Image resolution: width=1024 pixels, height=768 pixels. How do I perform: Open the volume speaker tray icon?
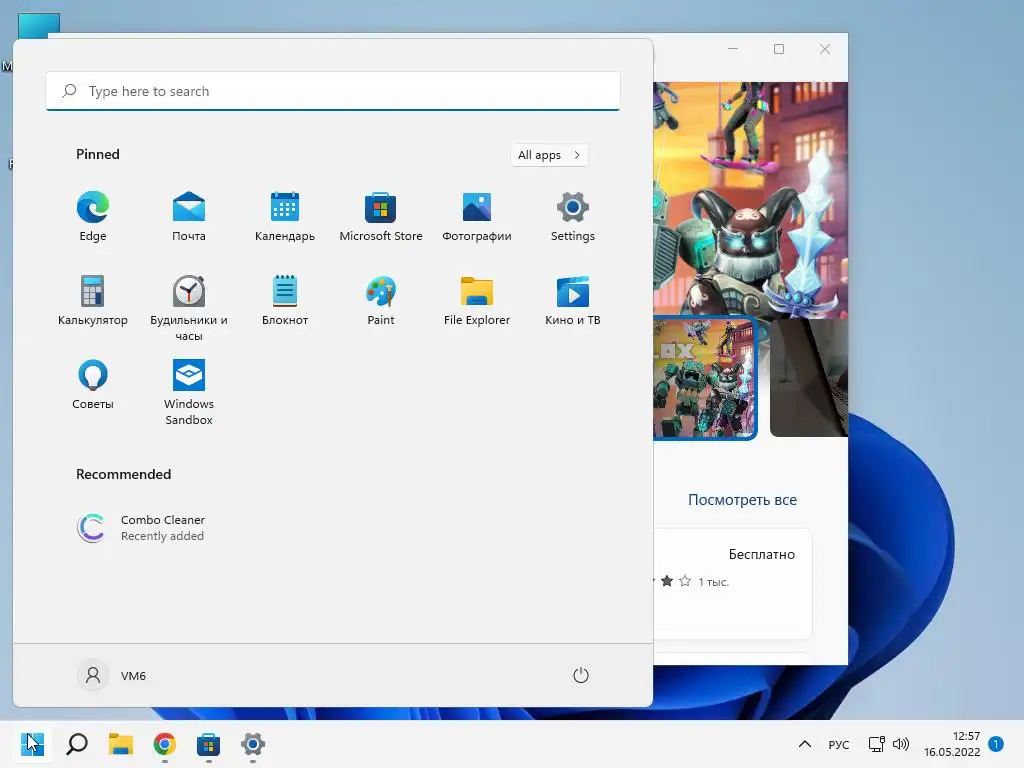[901, 744]
